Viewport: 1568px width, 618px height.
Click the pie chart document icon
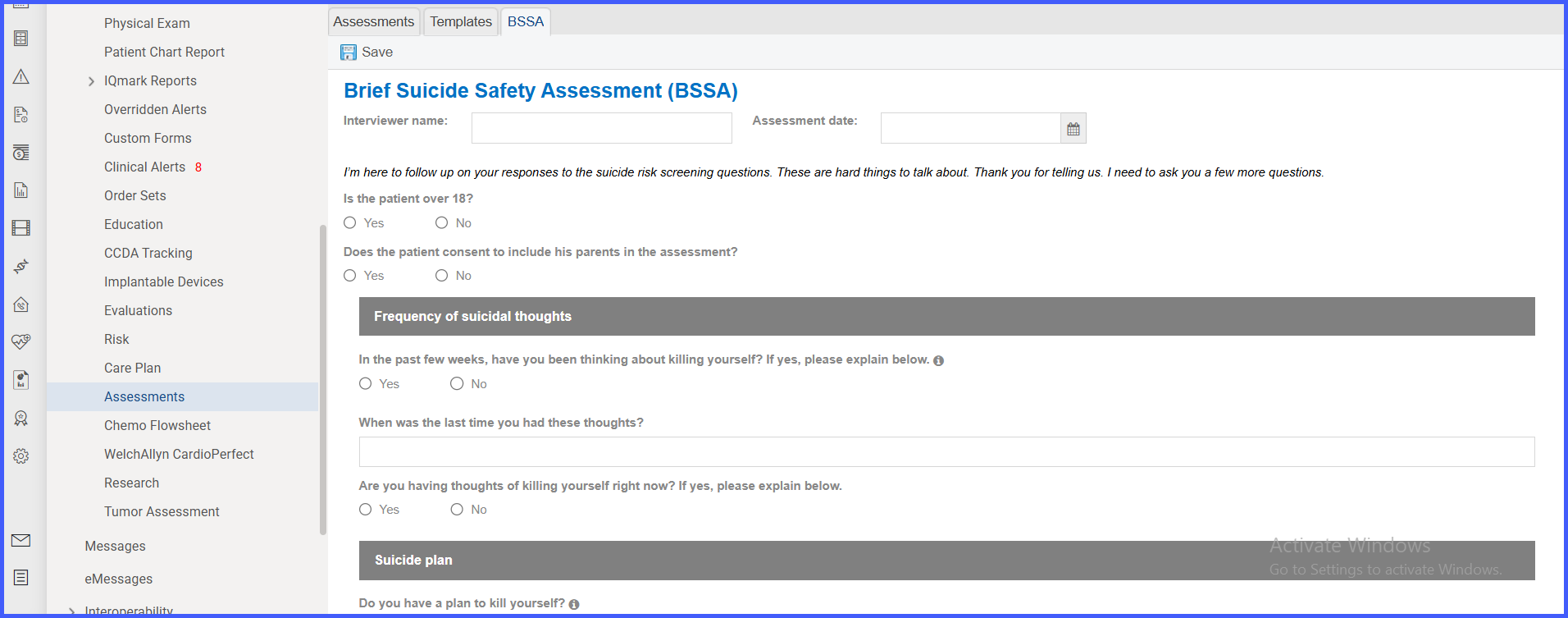coord(21,379)
